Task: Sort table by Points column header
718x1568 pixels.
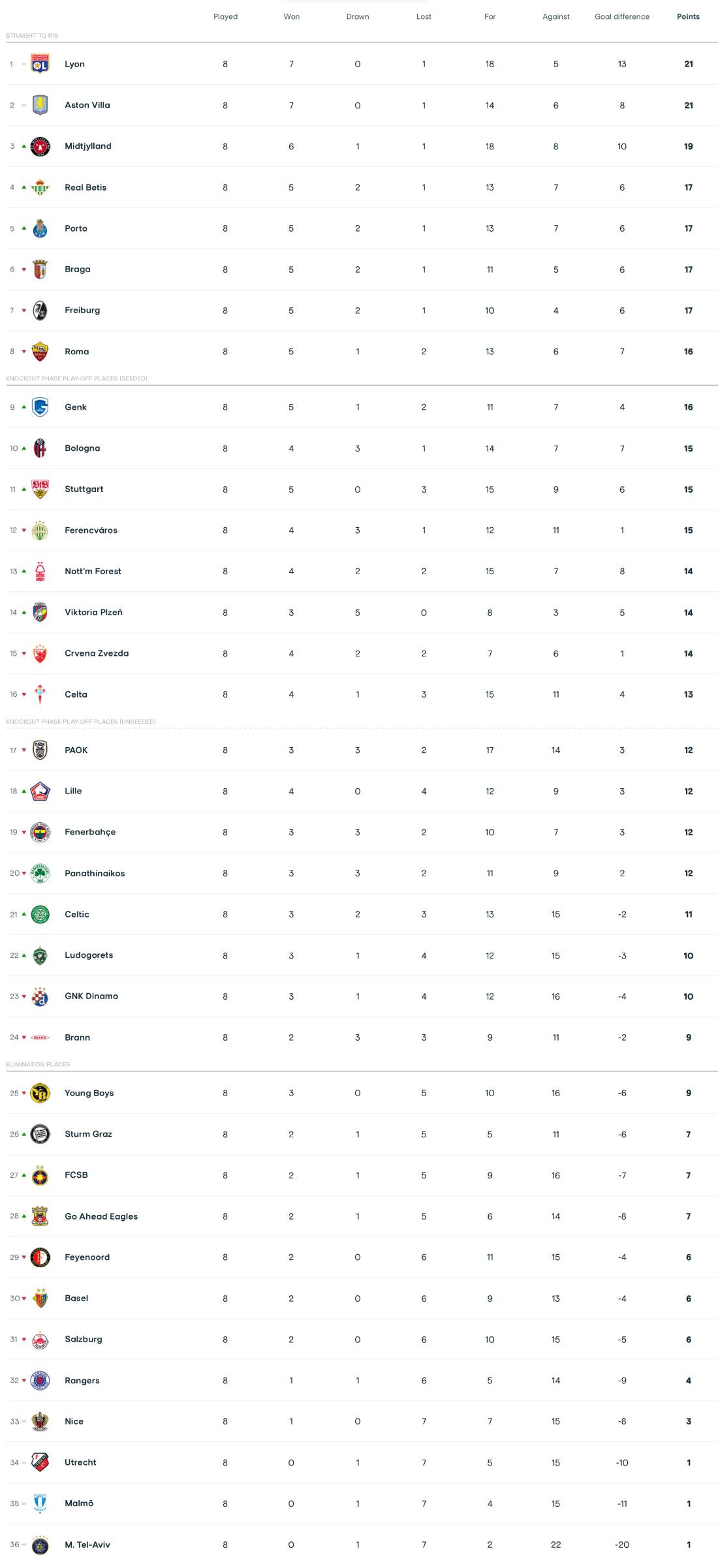Action: click(688, 17)
